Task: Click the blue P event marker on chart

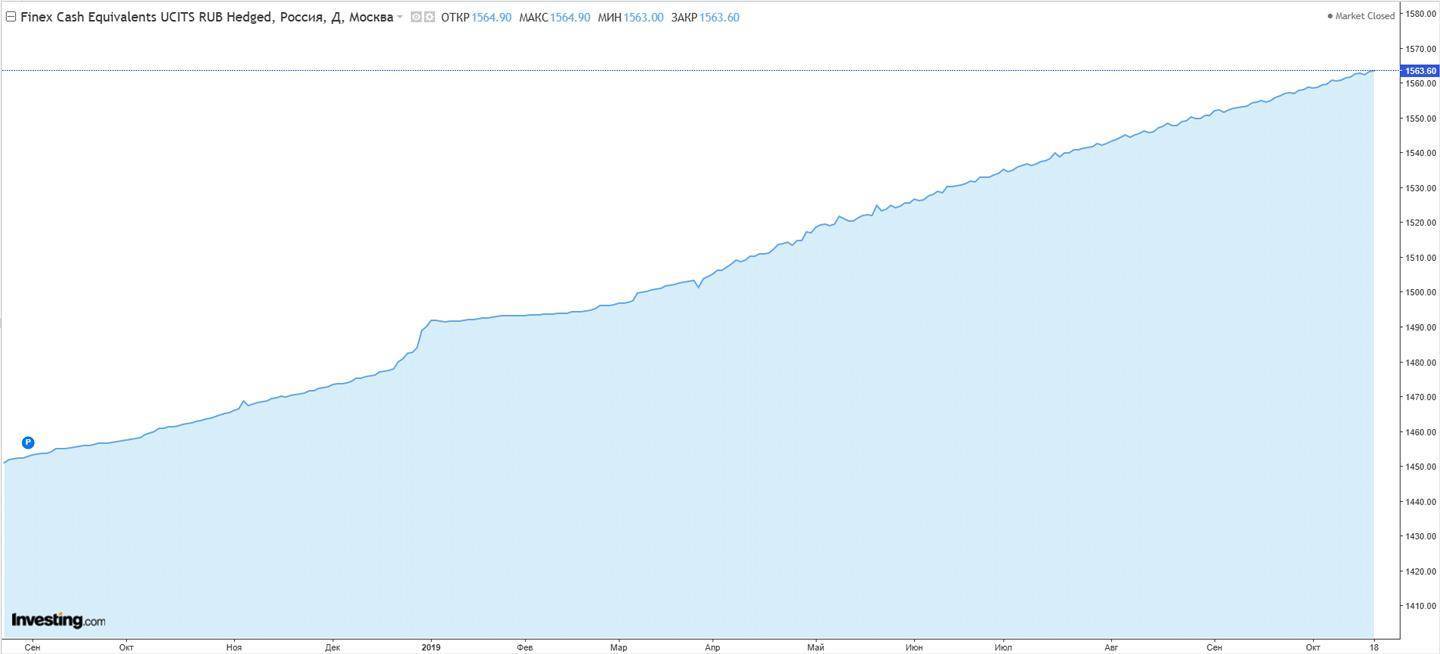Action: click(28, 442)
